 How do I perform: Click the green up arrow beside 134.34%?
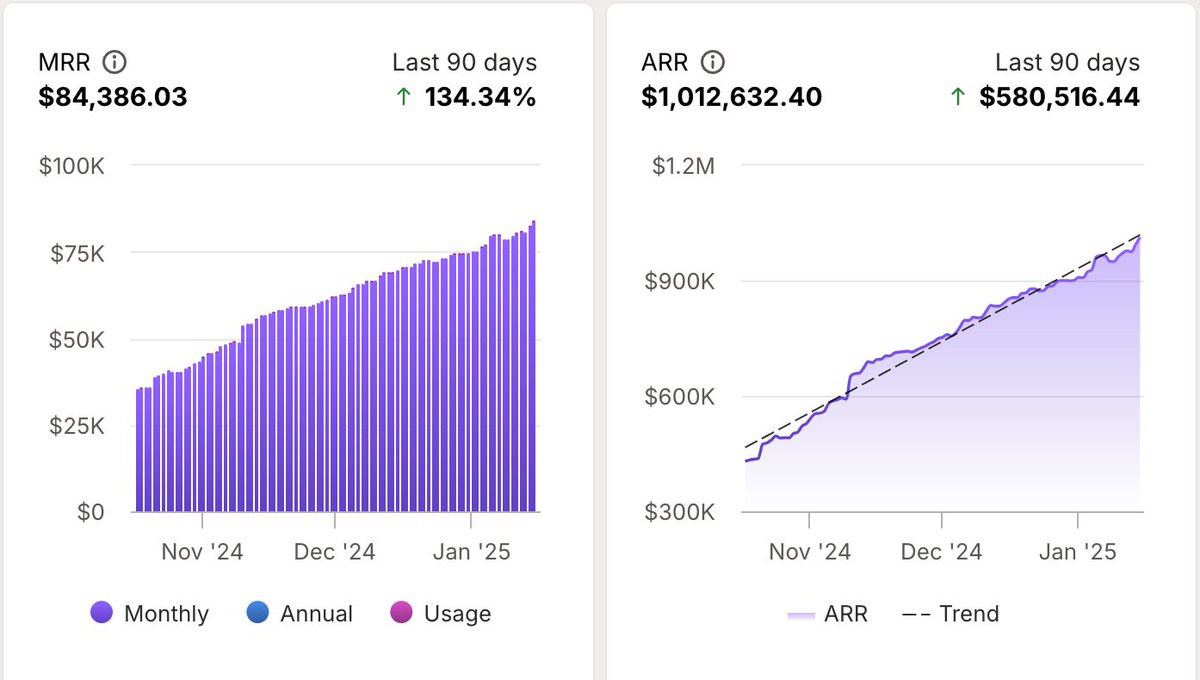403,97
